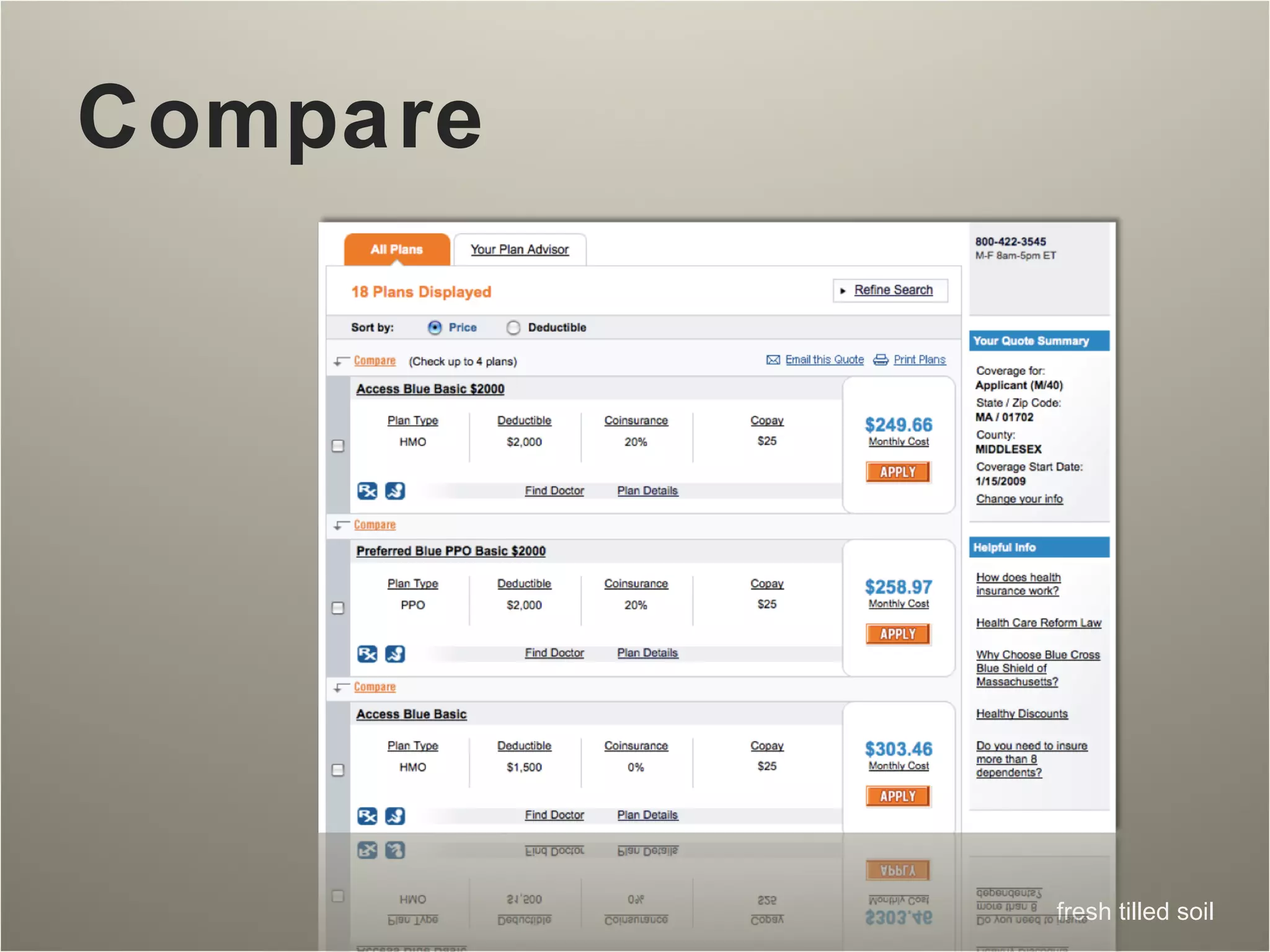This screenshot has height=952, width=1270.
Task: Click the printer icon beside Print Plans
Action: pos(881,360)
